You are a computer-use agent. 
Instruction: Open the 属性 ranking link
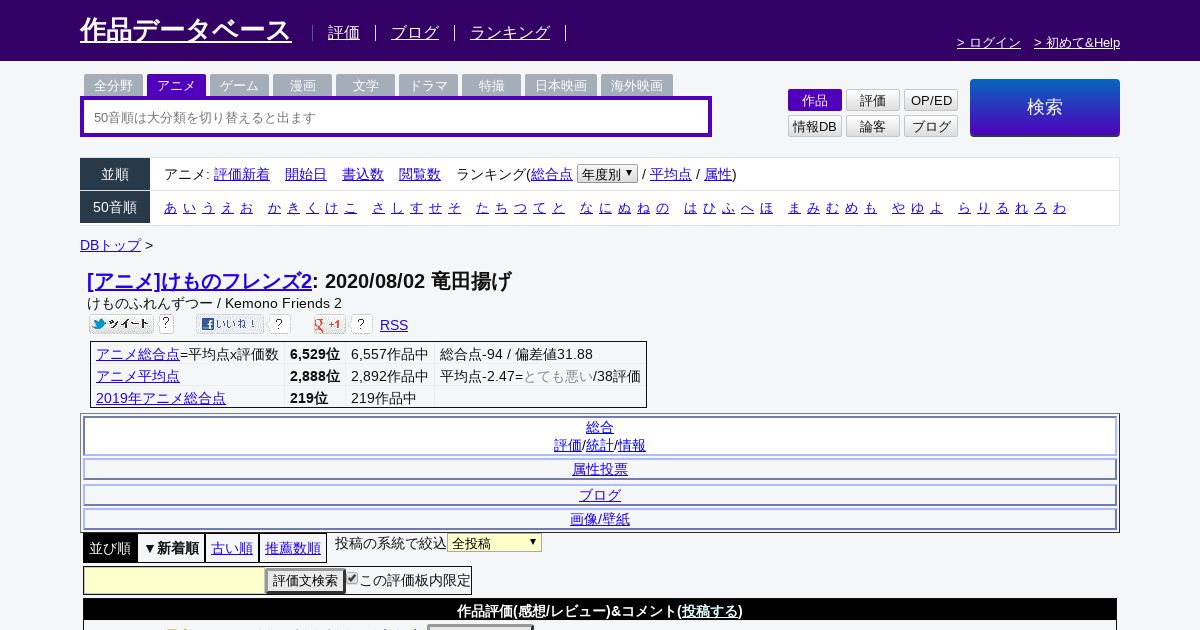tap(718, 174)
